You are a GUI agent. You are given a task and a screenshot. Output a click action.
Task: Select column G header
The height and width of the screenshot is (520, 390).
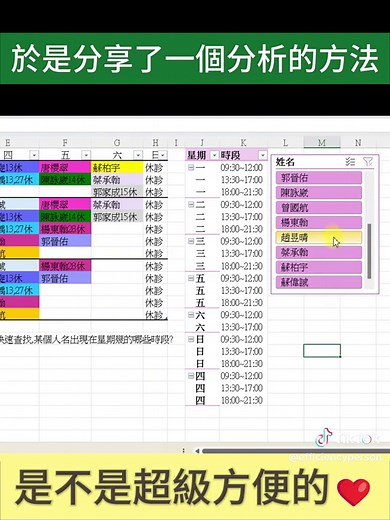(x=117, y=143)
